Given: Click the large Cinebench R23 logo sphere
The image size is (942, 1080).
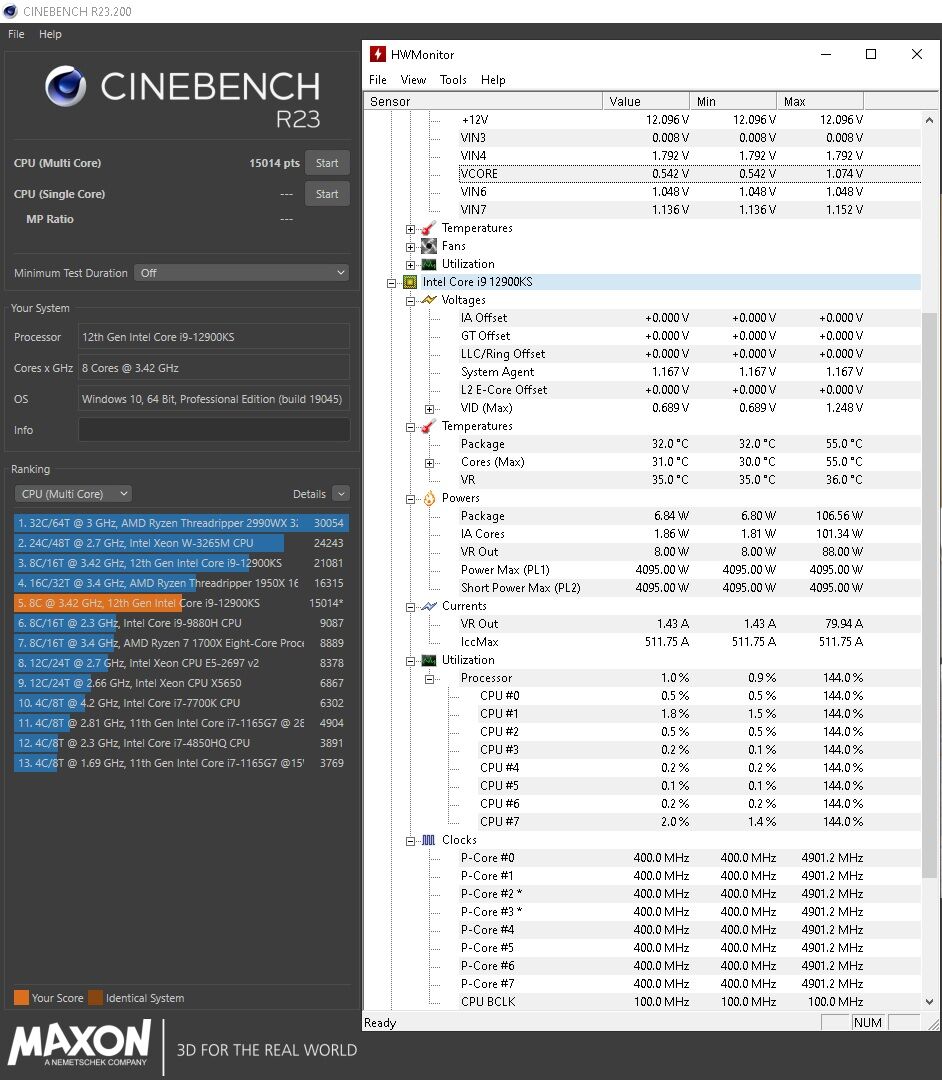Looking at the screenshot, I should coord(65,86).
